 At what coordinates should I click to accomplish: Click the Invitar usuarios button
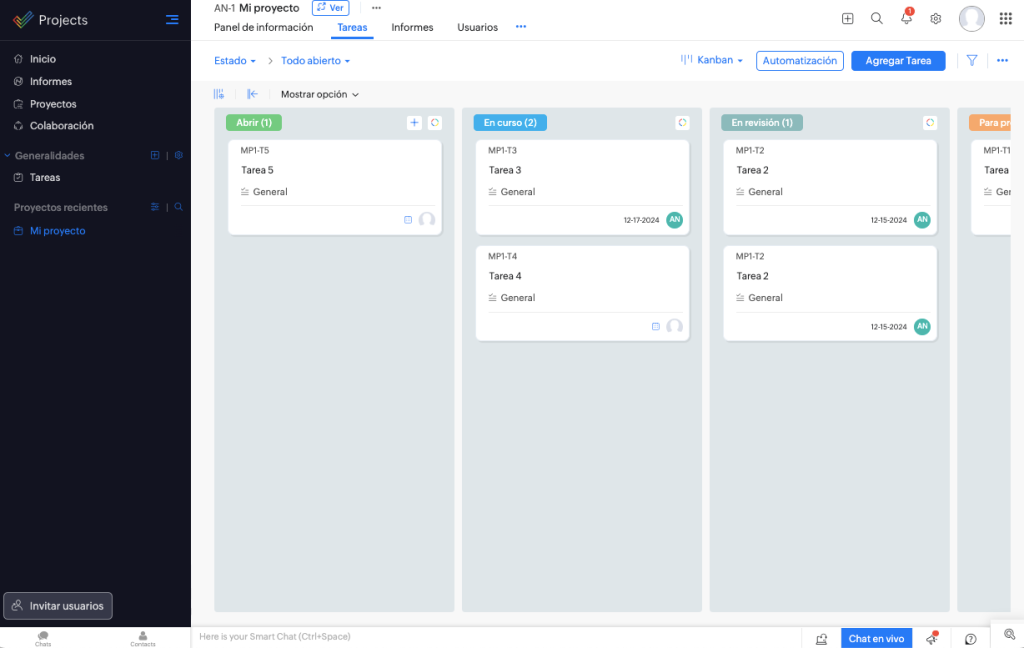[x=57, y=605]
